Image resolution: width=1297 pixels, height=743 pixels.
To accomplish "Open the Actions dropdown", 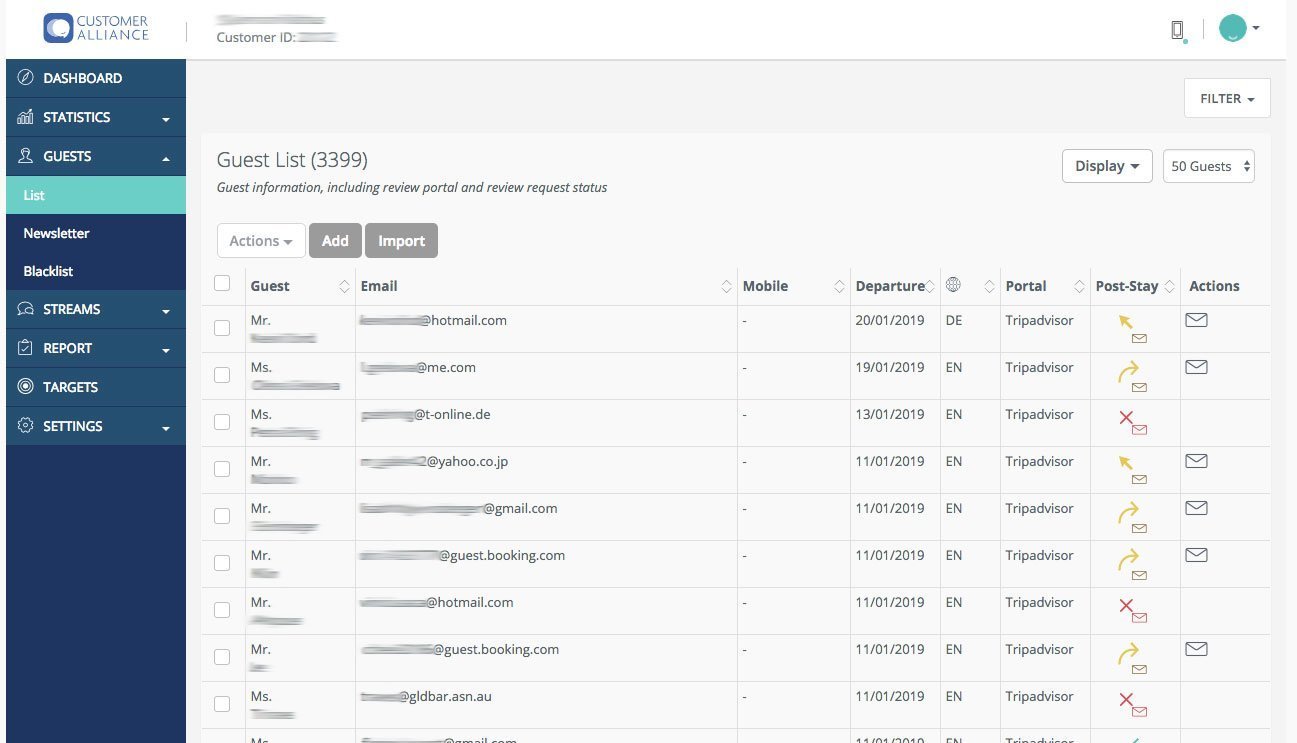I will point(261,240).
